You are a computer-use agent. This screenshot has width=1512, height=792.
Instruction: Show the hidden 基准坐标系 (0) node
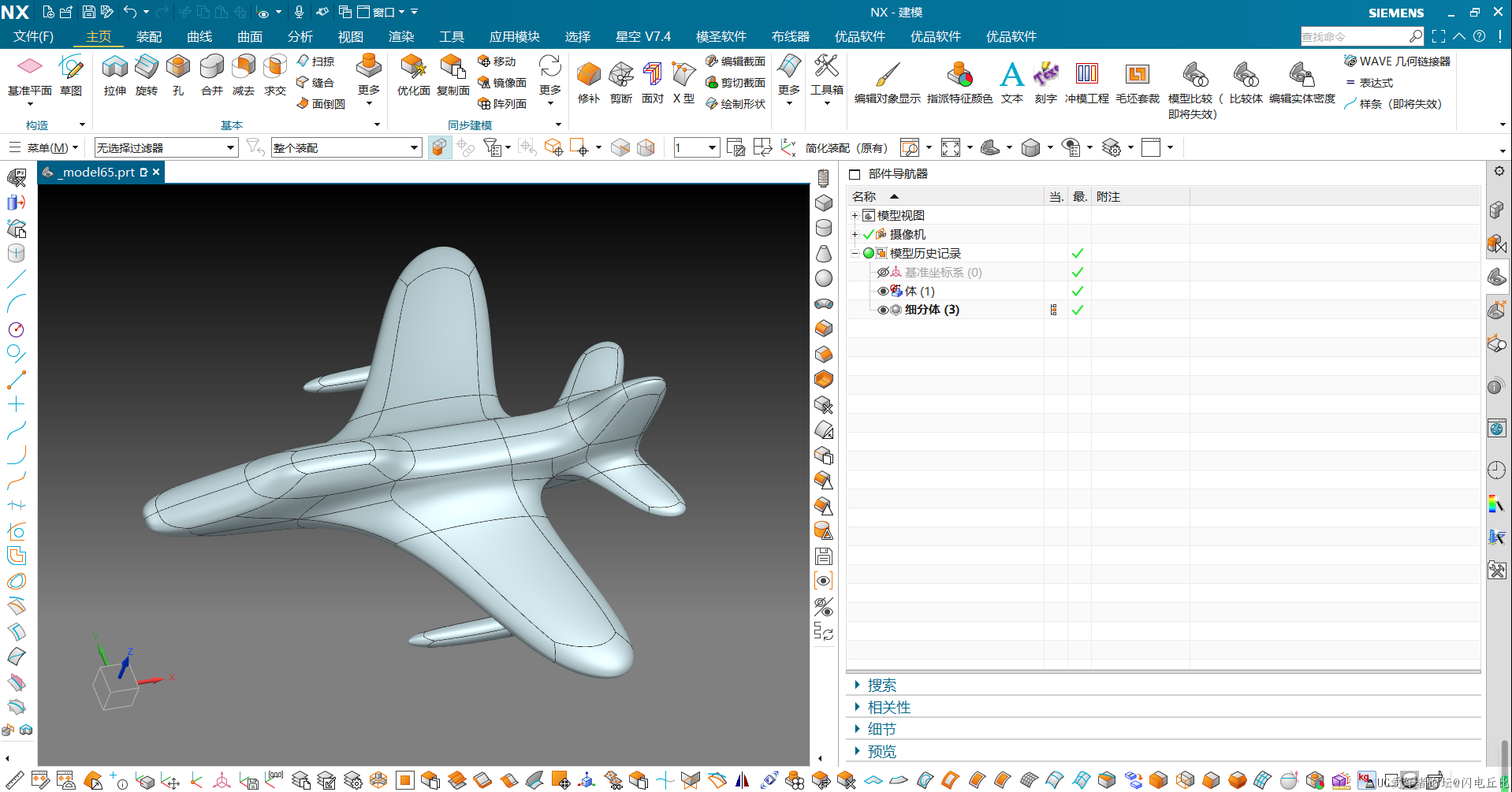(883, 272)
